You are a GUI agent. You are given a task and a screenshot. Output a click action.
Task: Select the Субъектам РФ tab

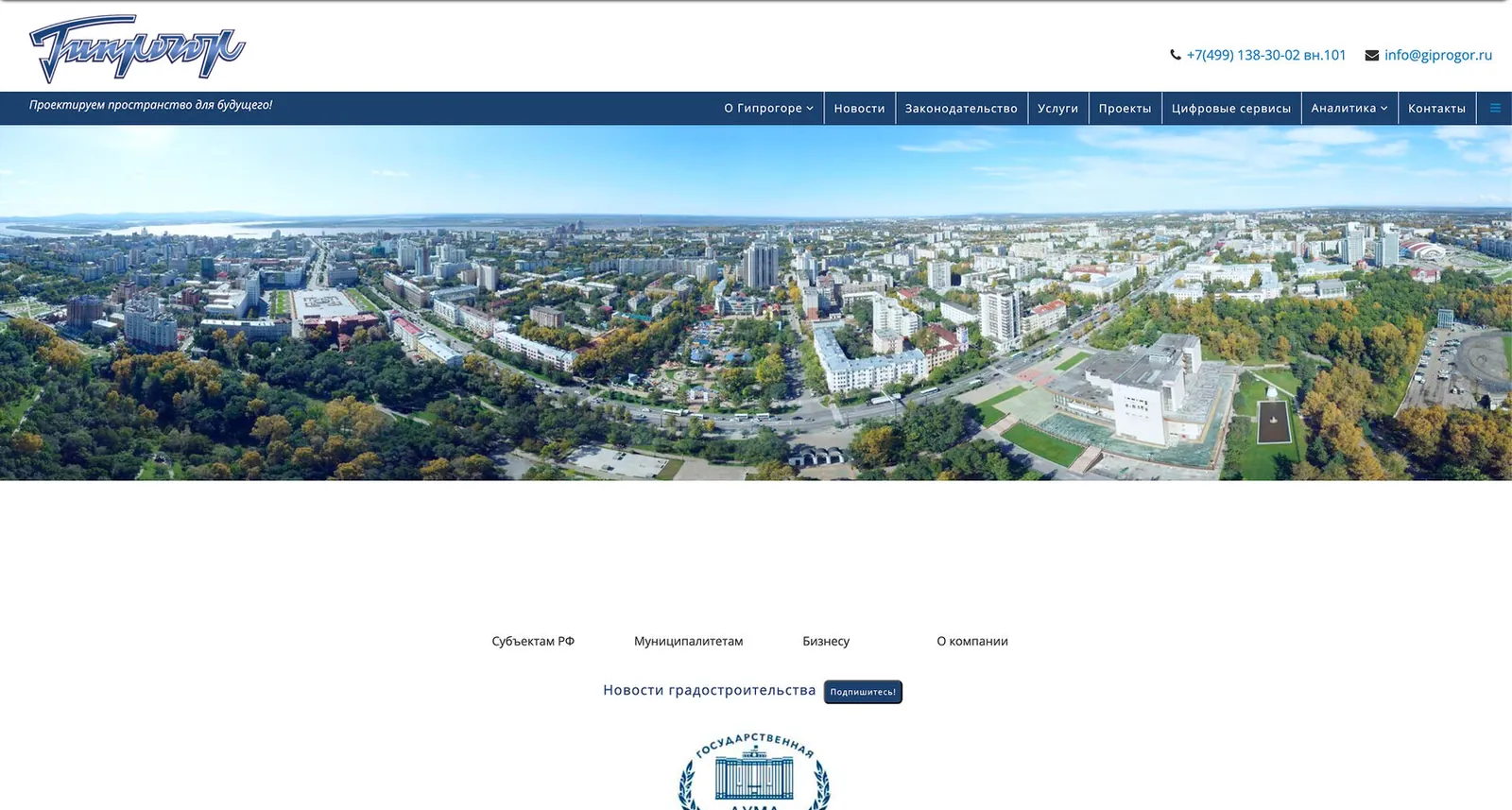click(x=533, y=641)
